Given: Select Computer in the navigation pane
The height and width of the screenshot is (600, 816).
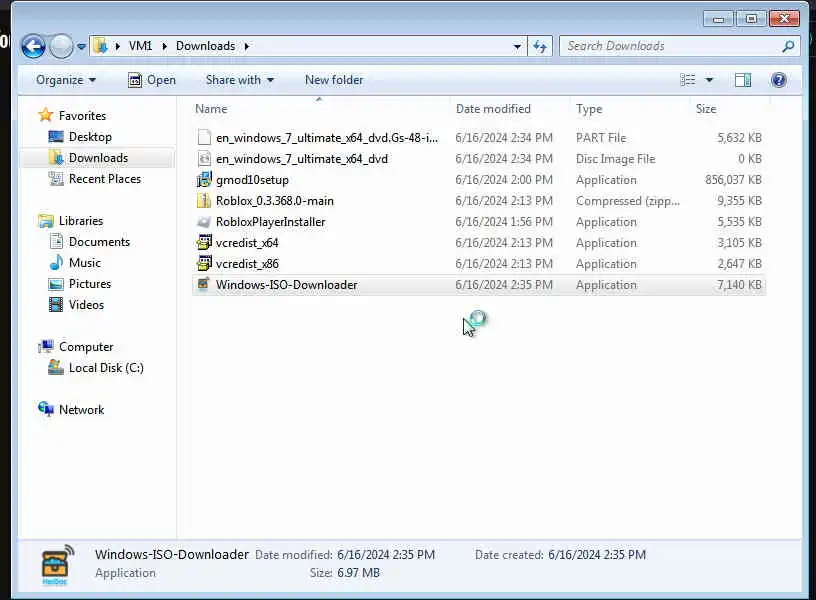Looking at the screenshot, I should pos(86,347).
